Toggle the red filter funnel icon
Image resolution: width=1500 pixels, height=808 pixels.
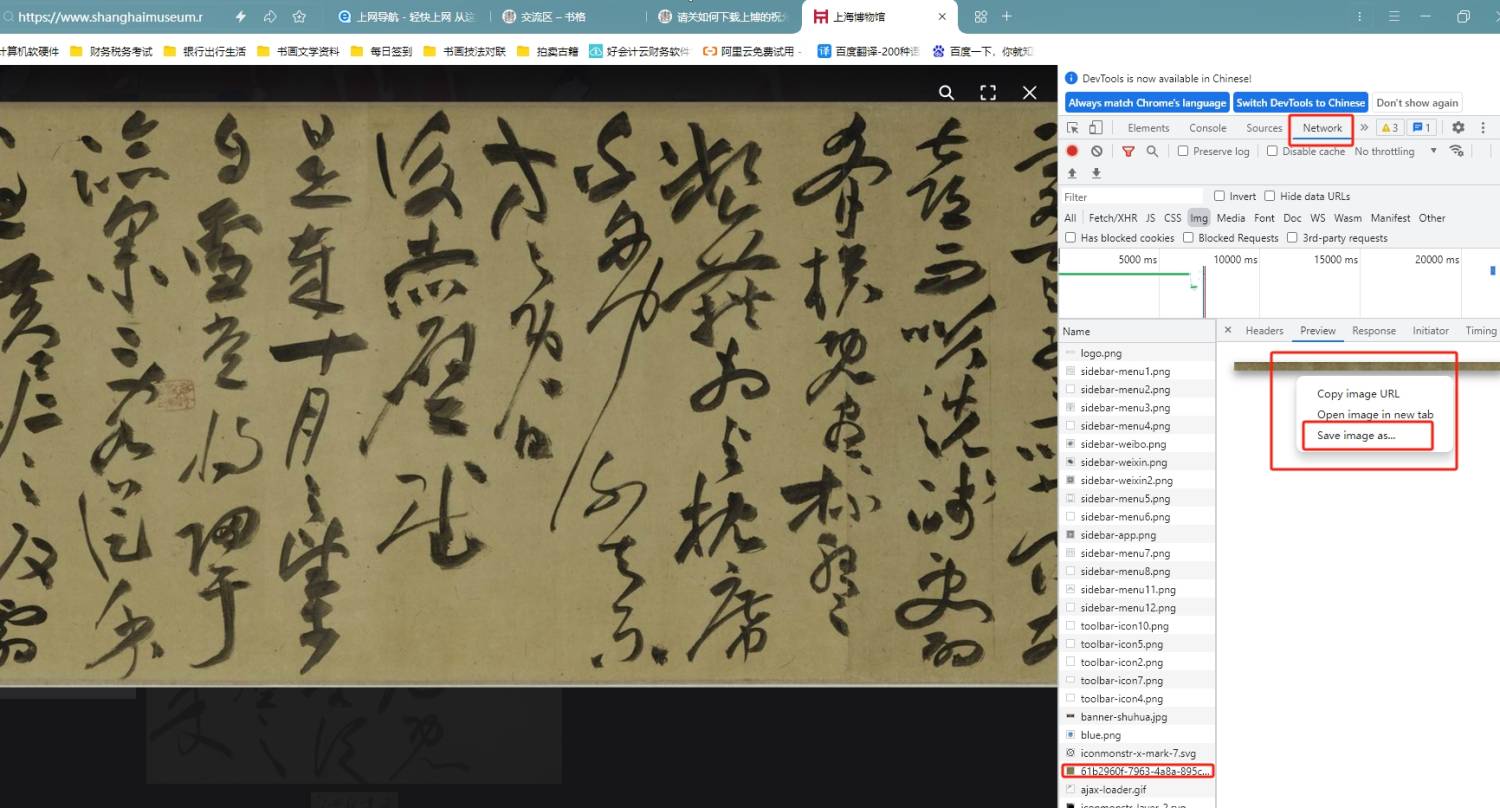coord(1128,151)
